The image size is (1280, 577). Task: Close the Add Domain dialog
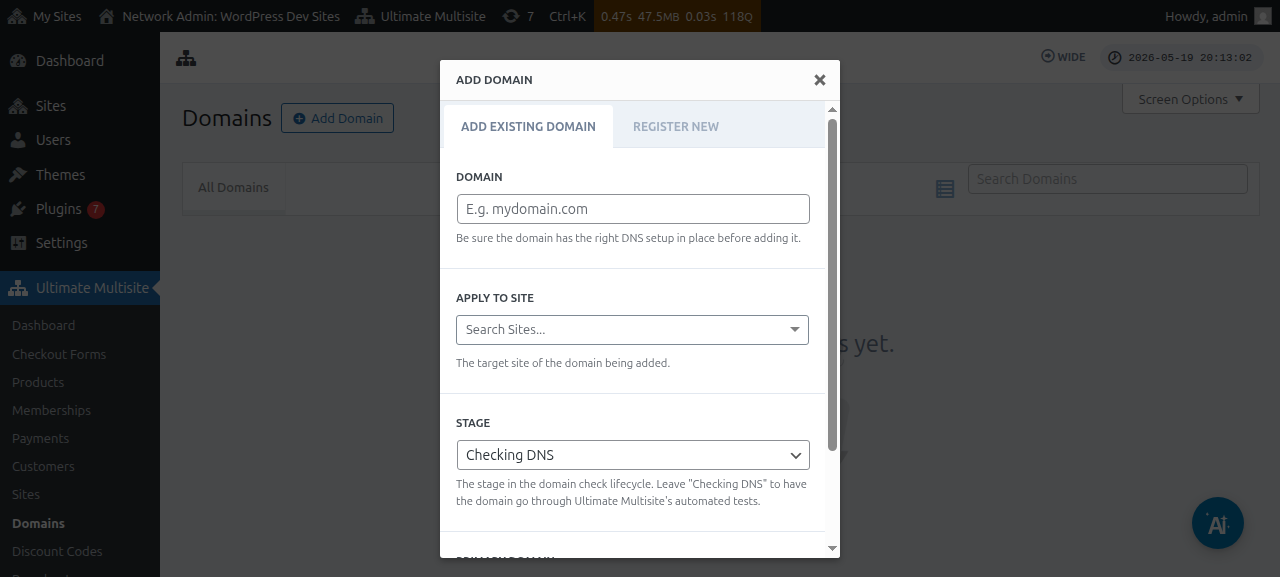[x=820, y=80]
